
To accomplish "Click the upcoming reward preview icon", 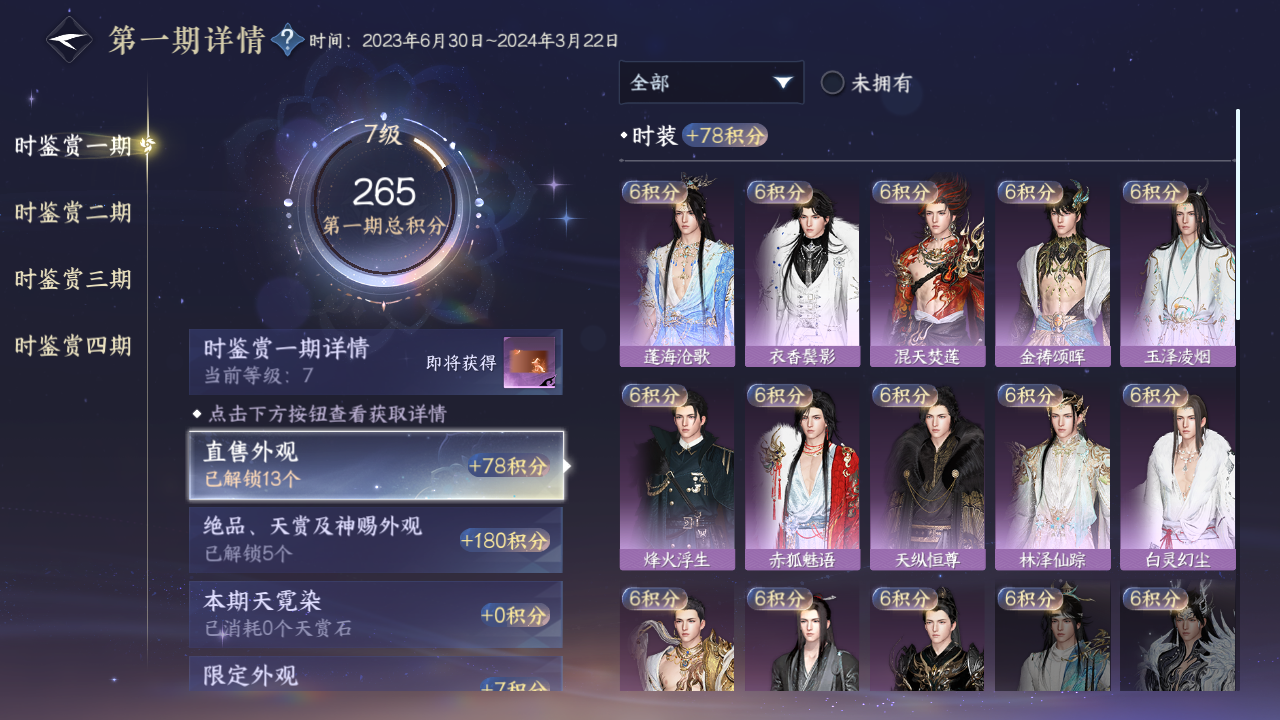I will [529, 363].
